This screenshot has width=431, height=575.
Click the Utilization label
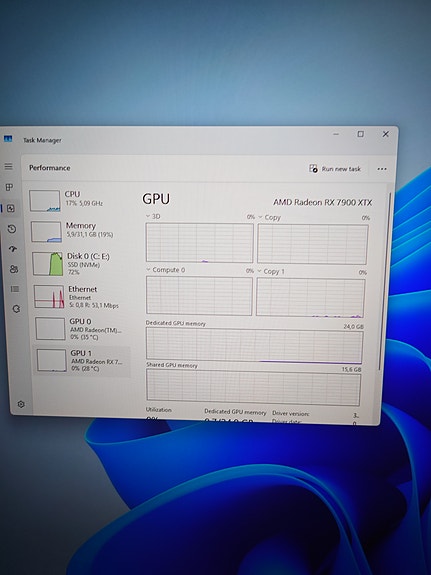158,410
